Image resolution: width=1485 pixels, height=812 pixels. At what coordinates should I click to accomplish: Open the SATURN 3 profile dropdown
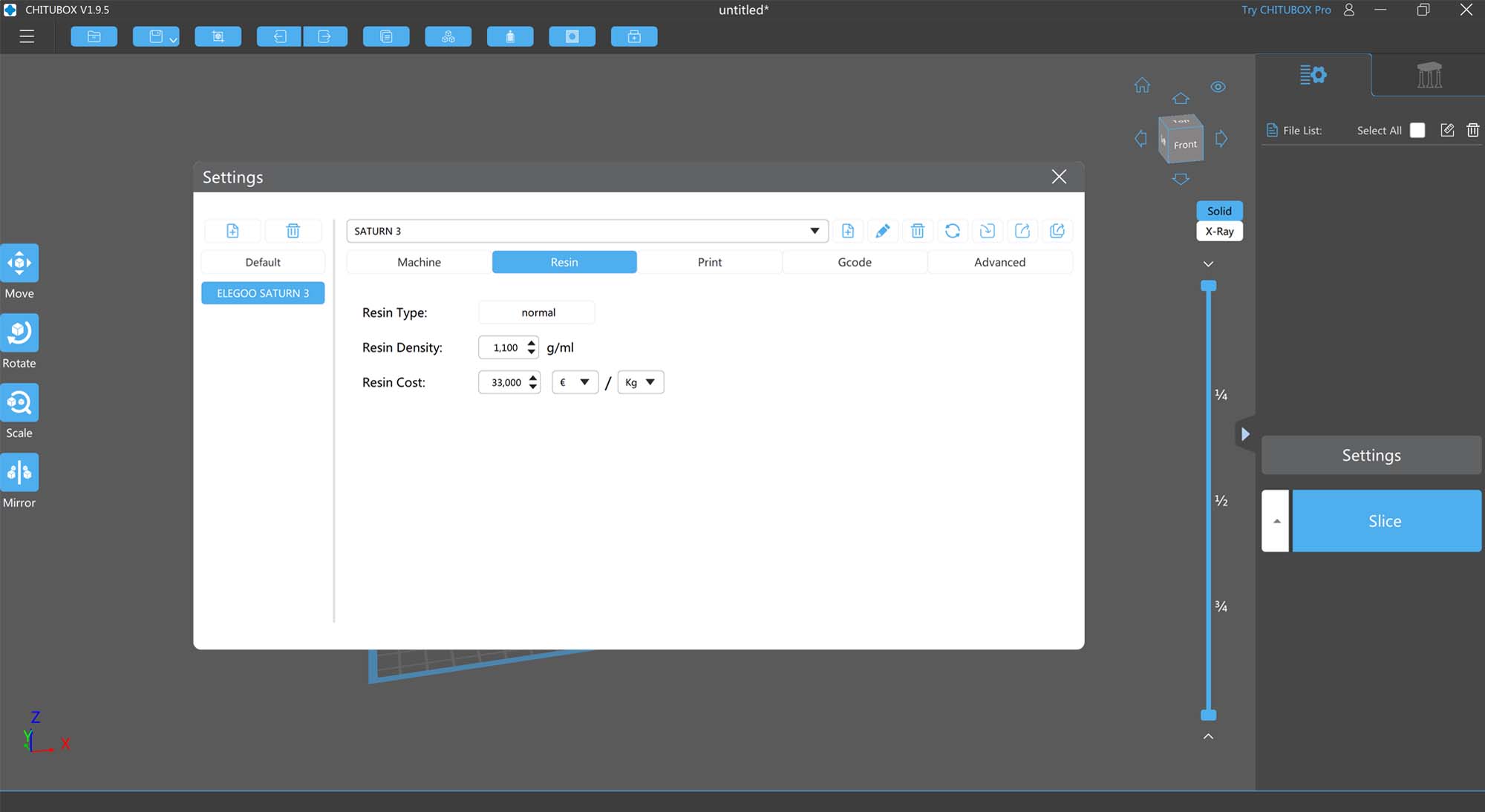[x=587, y=231]
